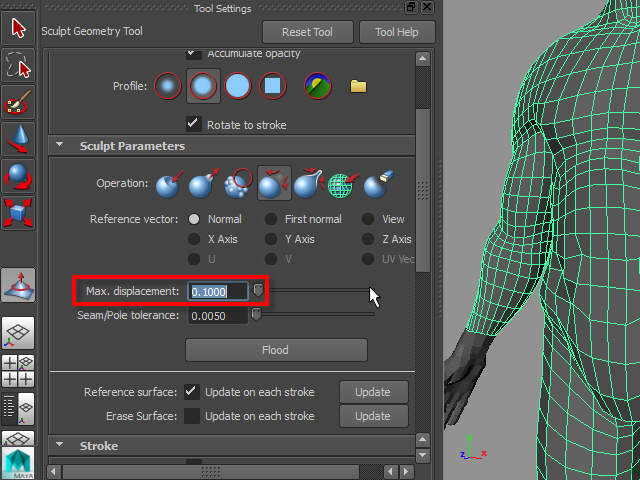Collapse the Sculpt Parameters section
The image size is (640, 480).
coord(59,146)
